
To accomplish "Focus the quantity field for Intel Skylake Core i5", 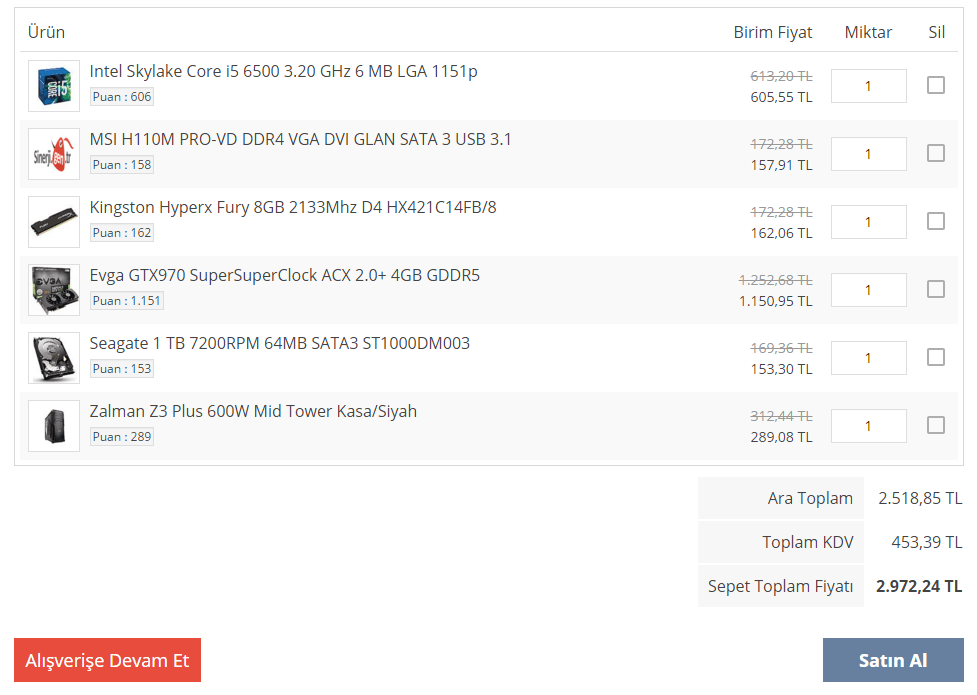I will (869, 86).
